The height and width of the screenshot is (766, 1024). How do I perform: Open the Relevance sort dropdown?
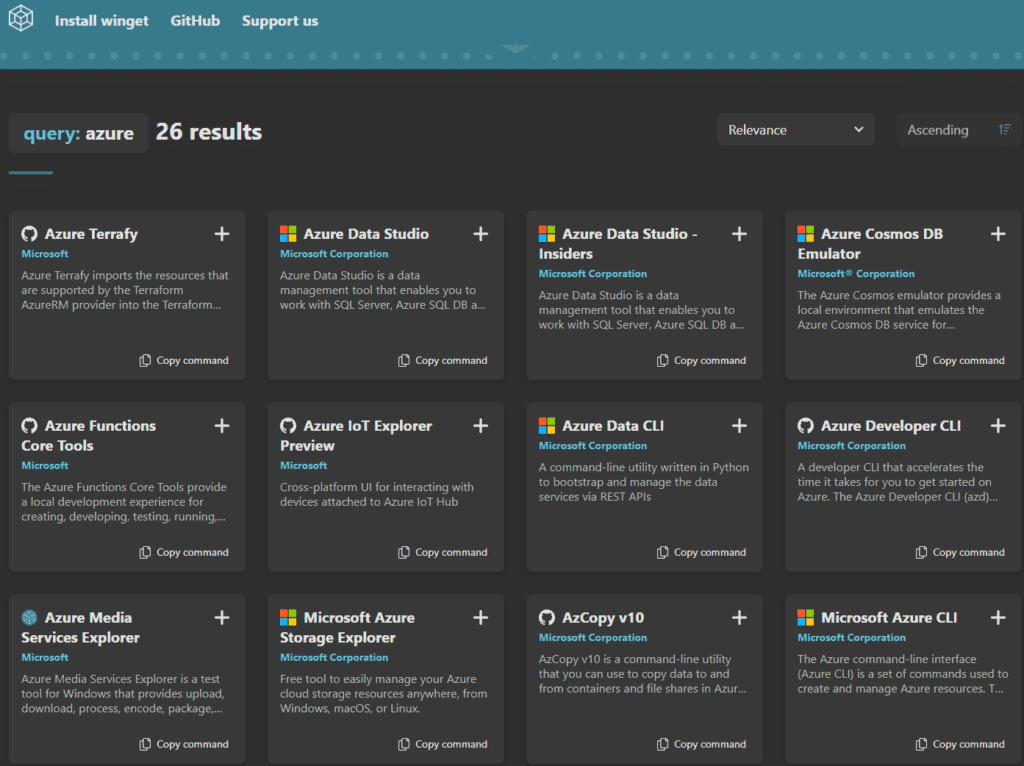tap(795, 130)
